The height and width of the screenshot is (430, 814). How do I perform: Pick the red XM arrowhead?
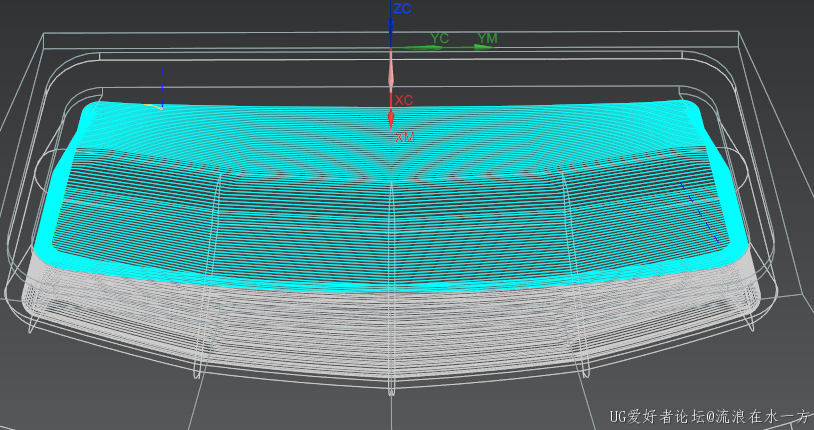pos(391,120)
